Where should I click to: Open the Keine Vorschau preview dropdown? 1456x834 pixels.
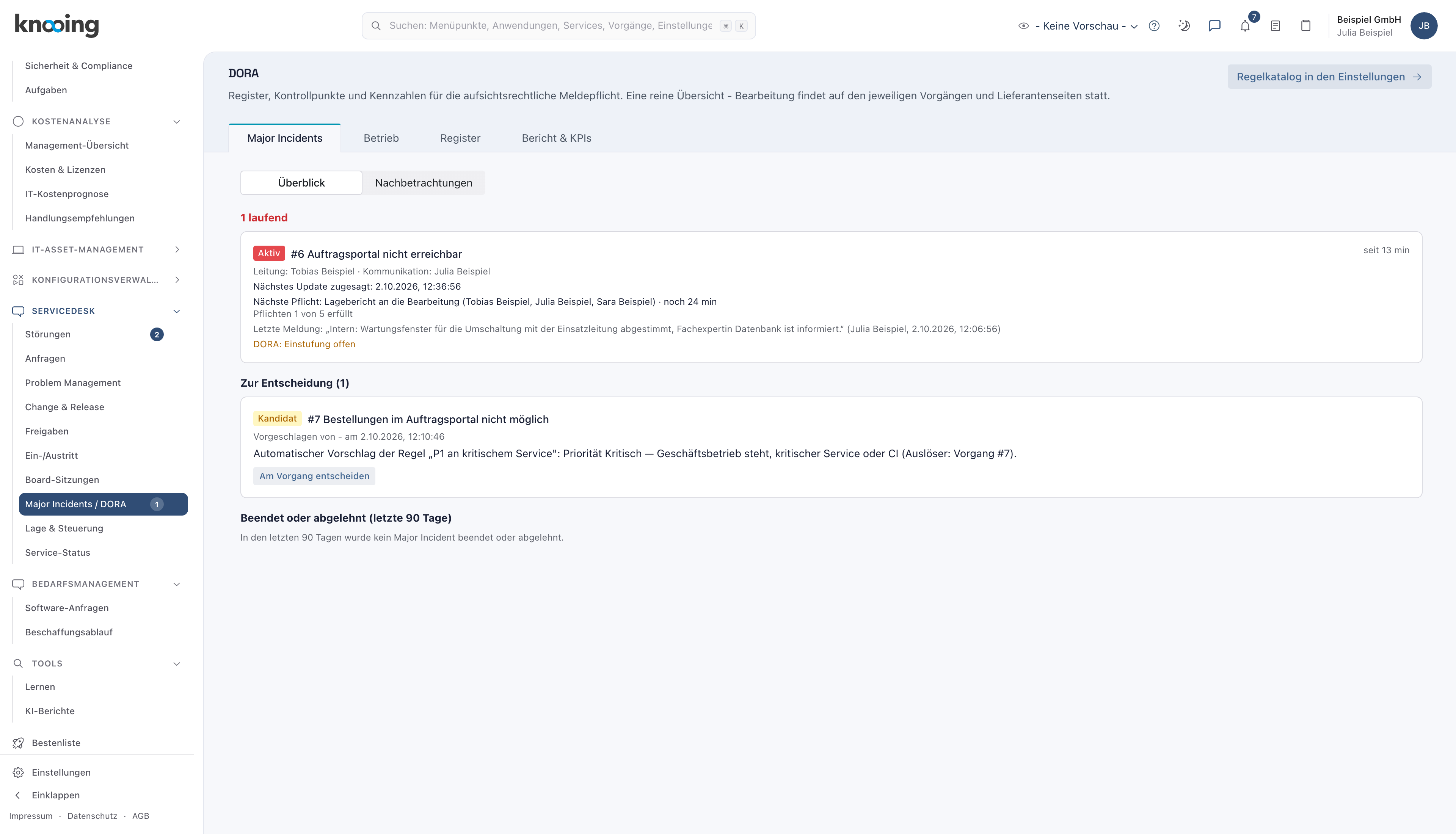click(x=1079, y=26)
